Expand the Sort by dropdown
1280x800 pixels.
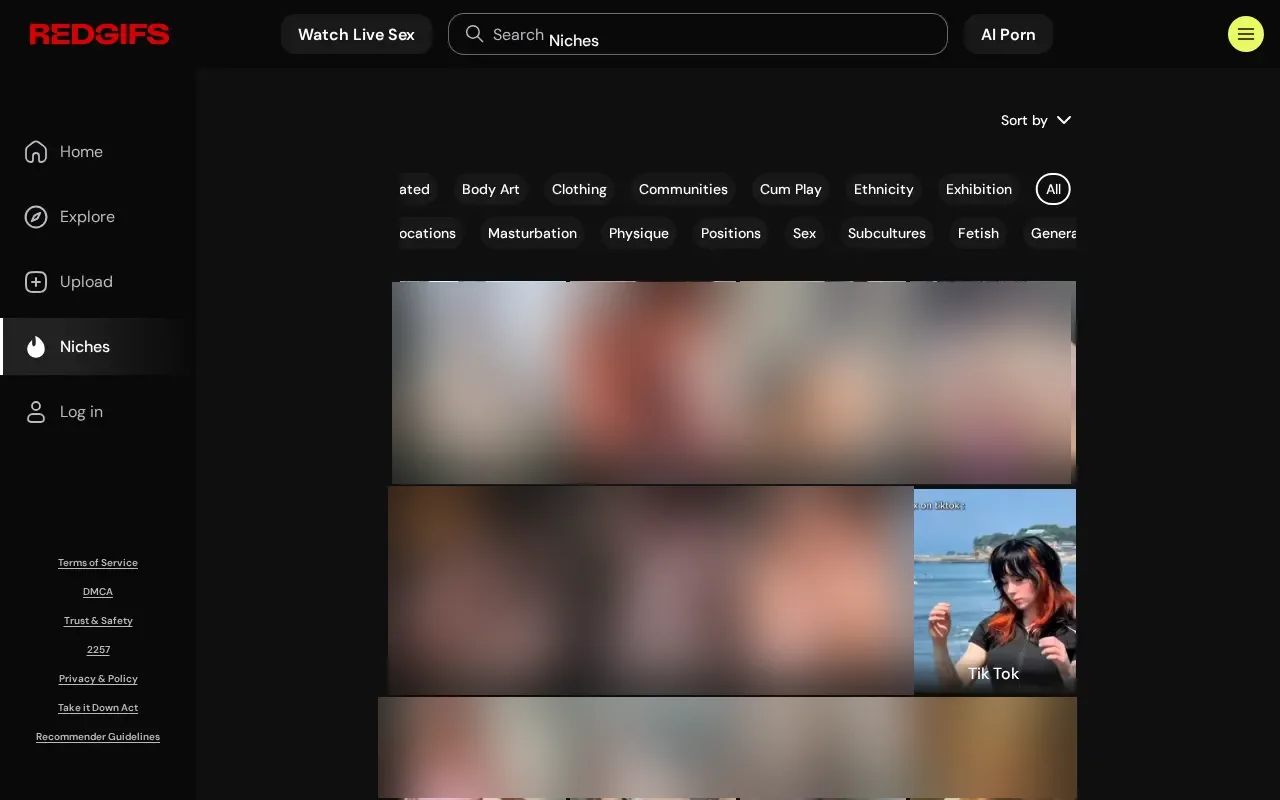1036,120
